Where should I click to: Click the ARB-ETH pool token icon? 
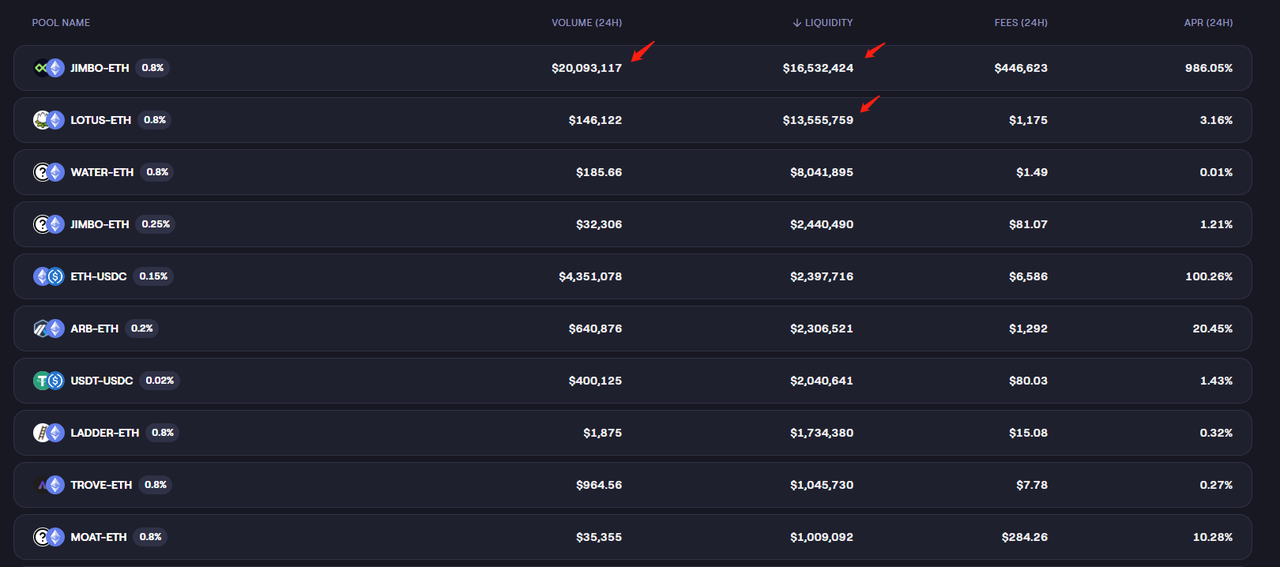[49, 328]
